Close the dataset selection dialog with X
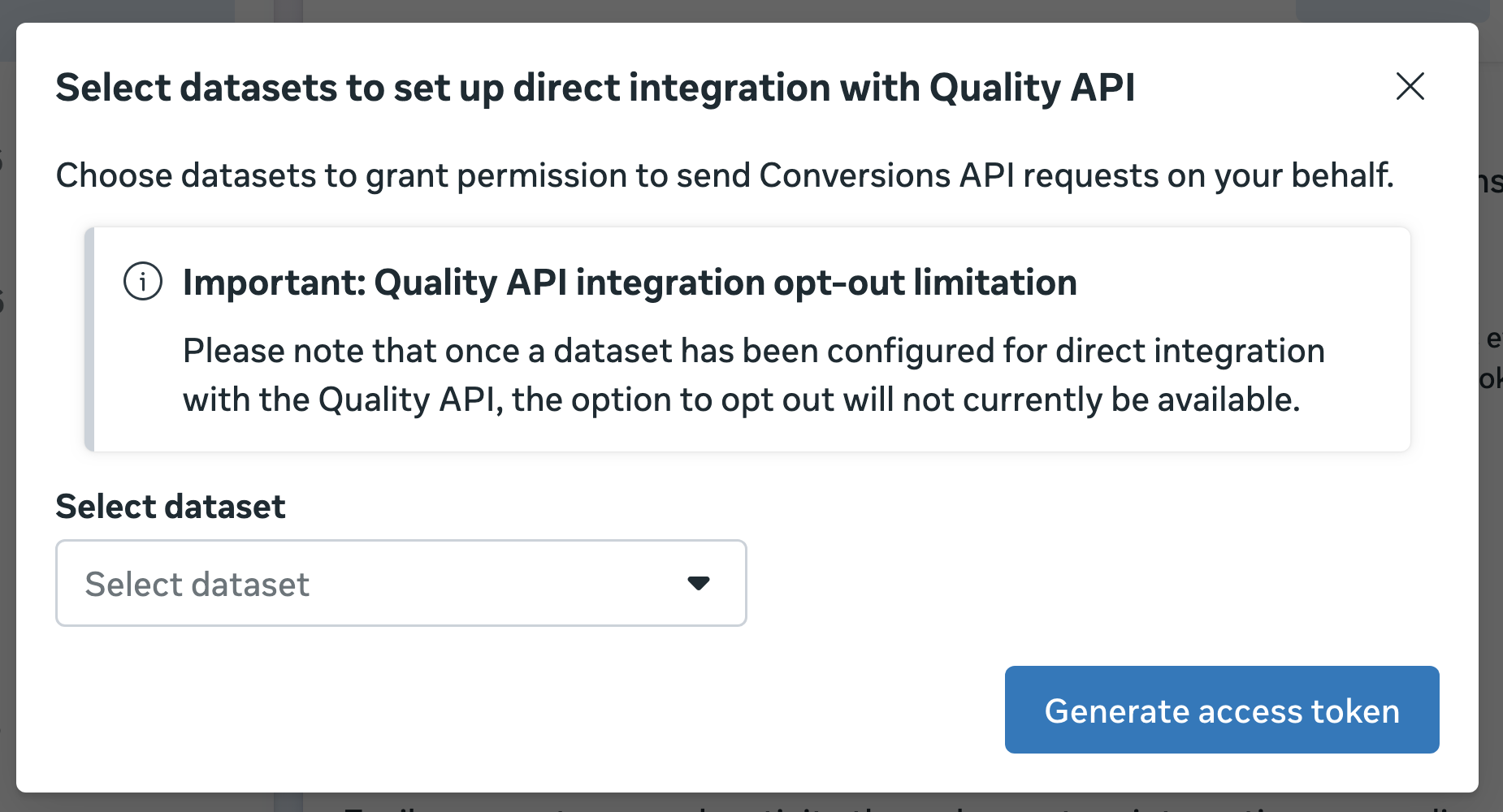 point(1410,86)
